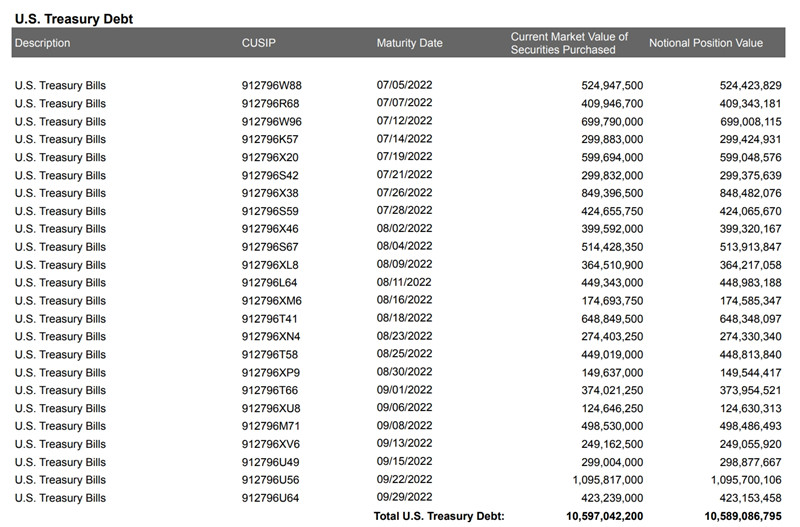Click market value 299,883,000

[x=612, y=139]
